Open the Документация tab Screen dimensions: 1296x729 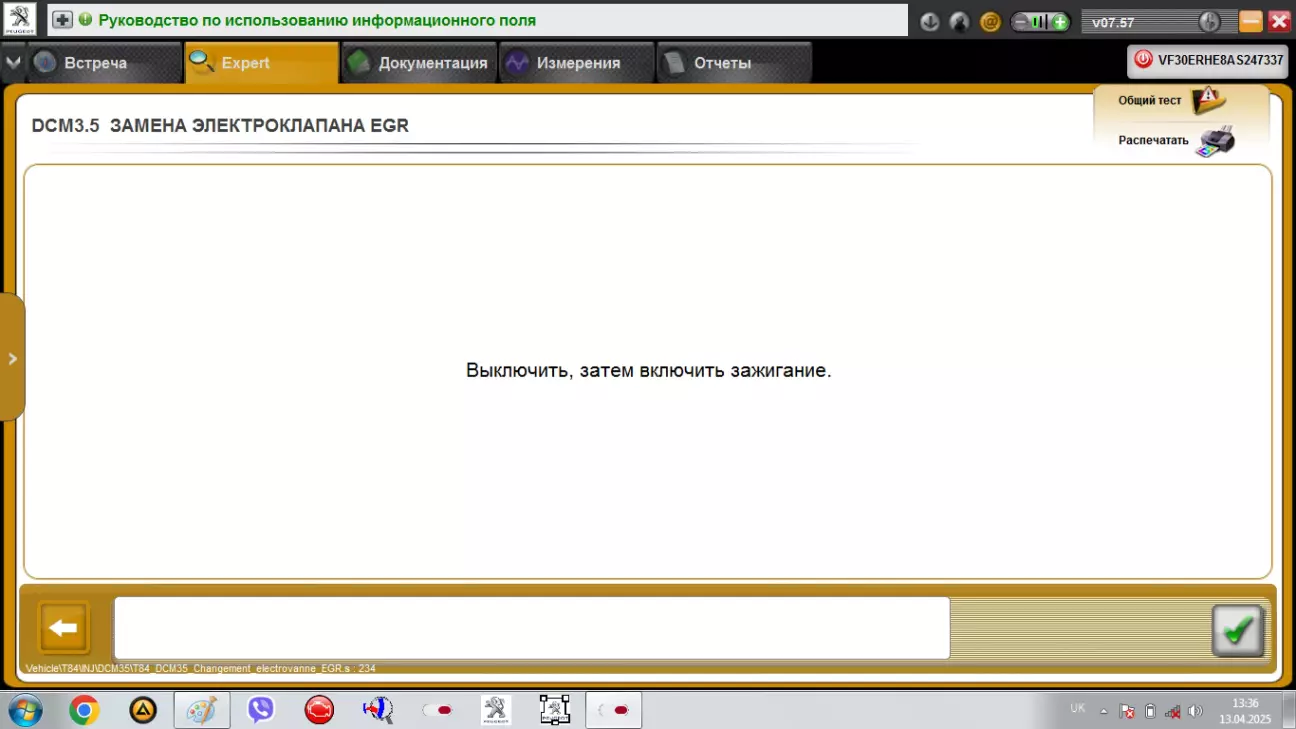[x=420, y=63]
